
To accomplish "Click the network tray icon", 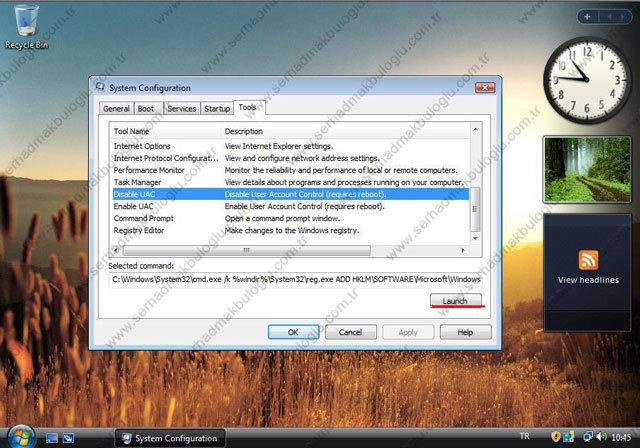I will tap(587, 437).
